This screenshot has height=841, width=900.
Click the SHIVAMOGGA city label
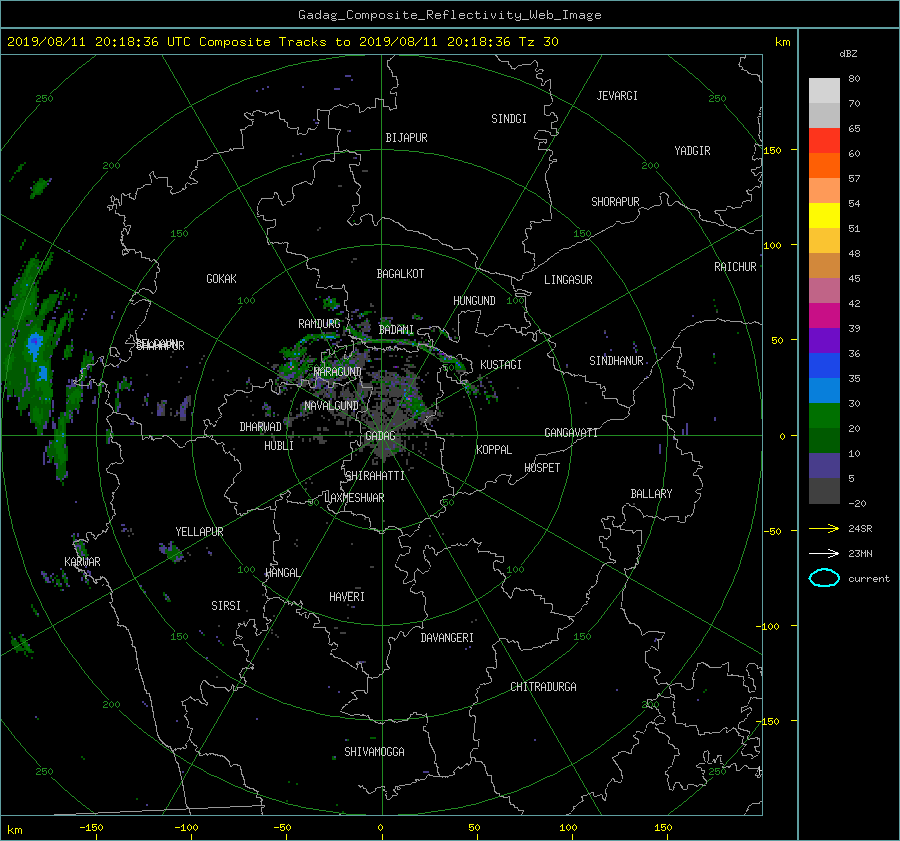pyautogui.click(x=374, y=751)
